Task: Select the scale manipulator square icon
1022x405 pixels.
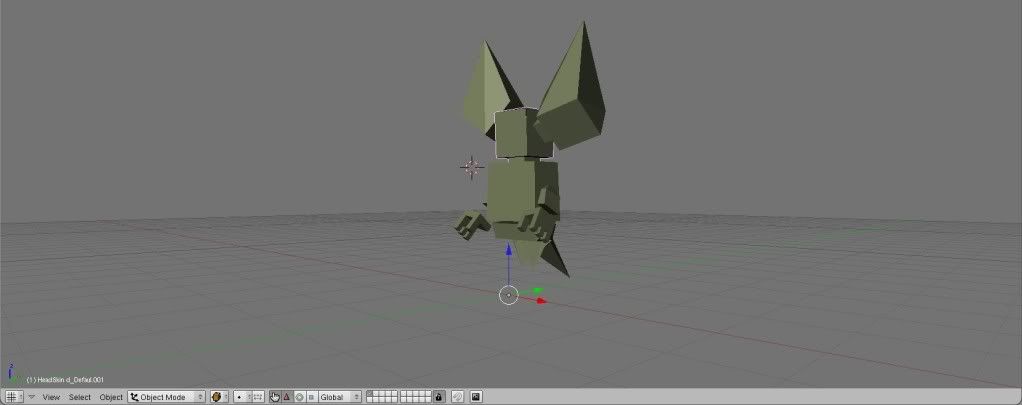Action: tap(311, 397)
